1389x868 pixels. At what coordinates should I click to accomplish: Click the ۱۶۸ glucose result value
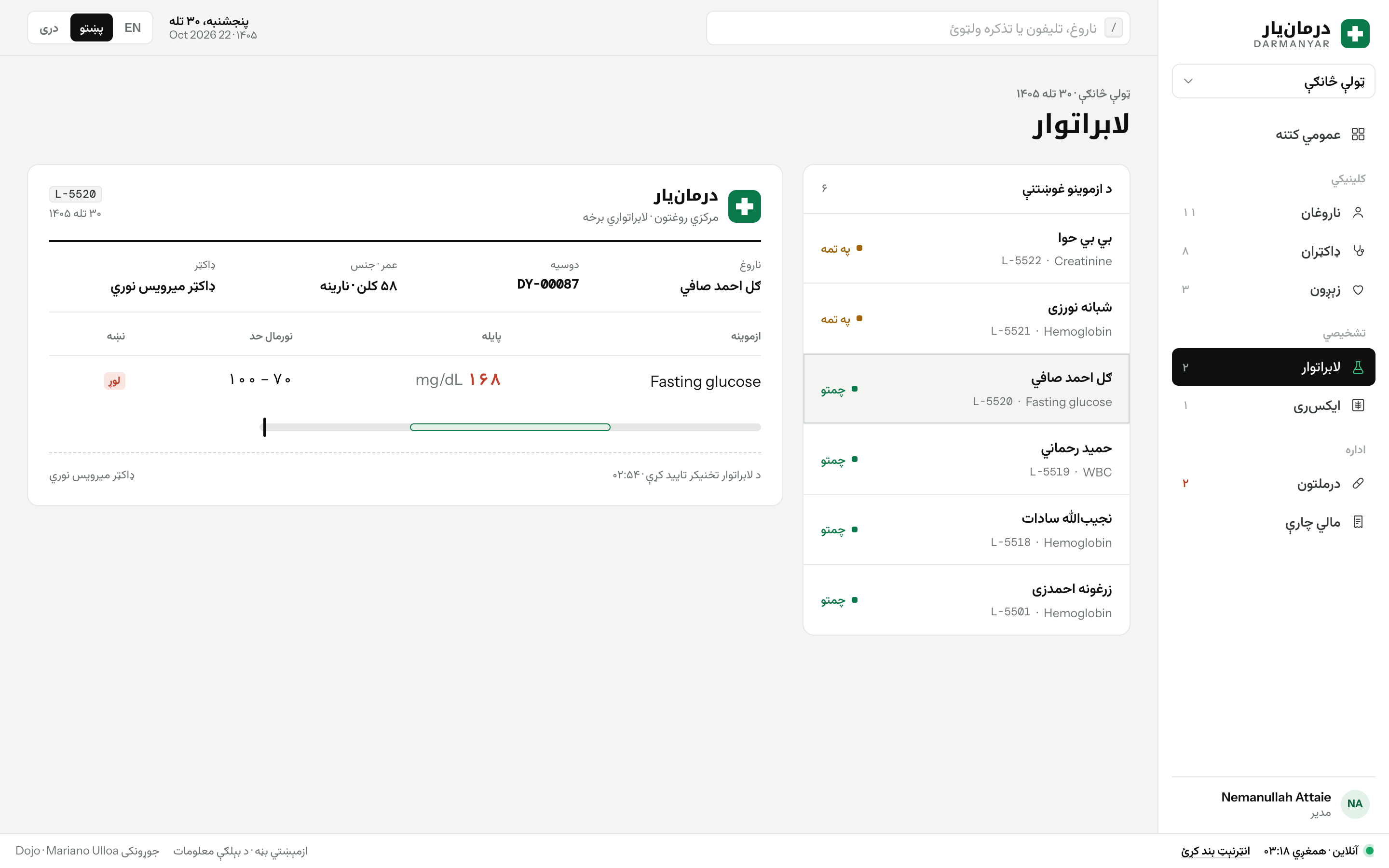pos(484,380)
